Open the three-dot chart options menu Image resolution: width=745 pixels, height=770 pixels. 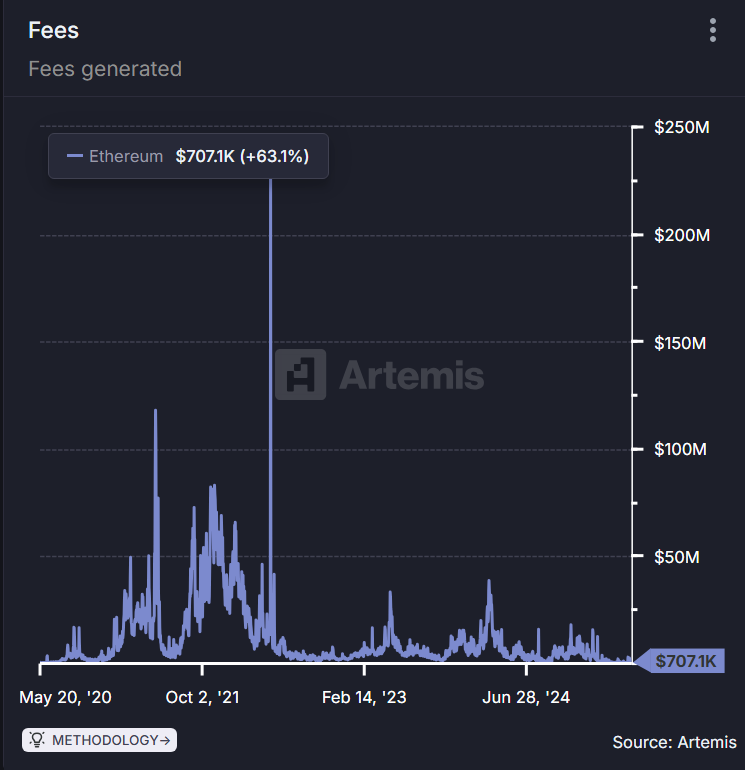point(713,30)
